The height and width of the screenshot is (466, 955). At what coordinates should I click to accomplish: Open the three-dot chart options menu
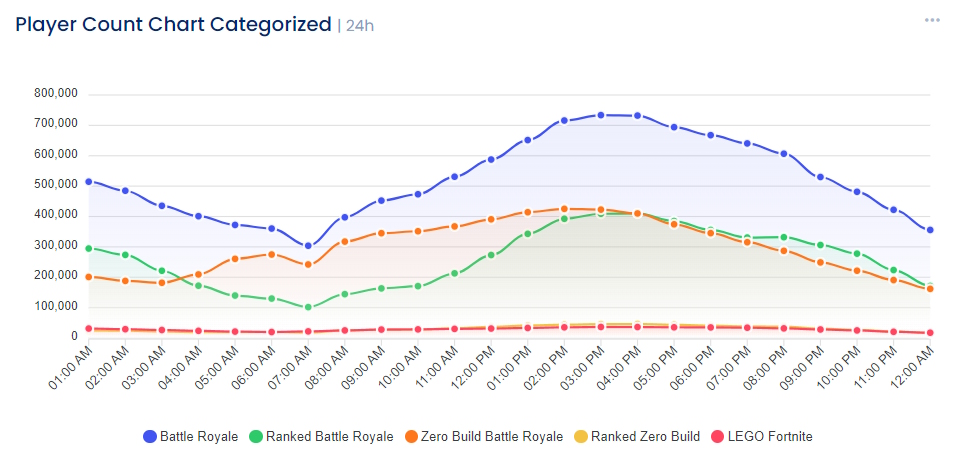click(932, 20)
